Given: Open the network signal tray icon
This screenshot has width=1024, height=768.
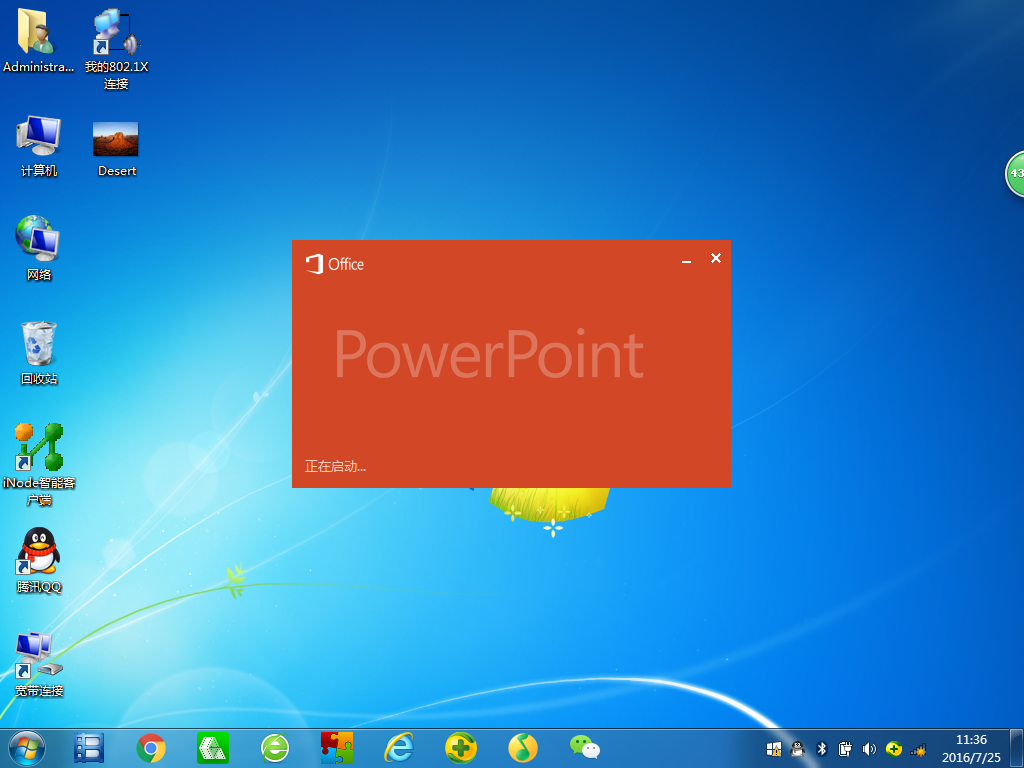Looking at the screenshot, I should tap(918, 749).
